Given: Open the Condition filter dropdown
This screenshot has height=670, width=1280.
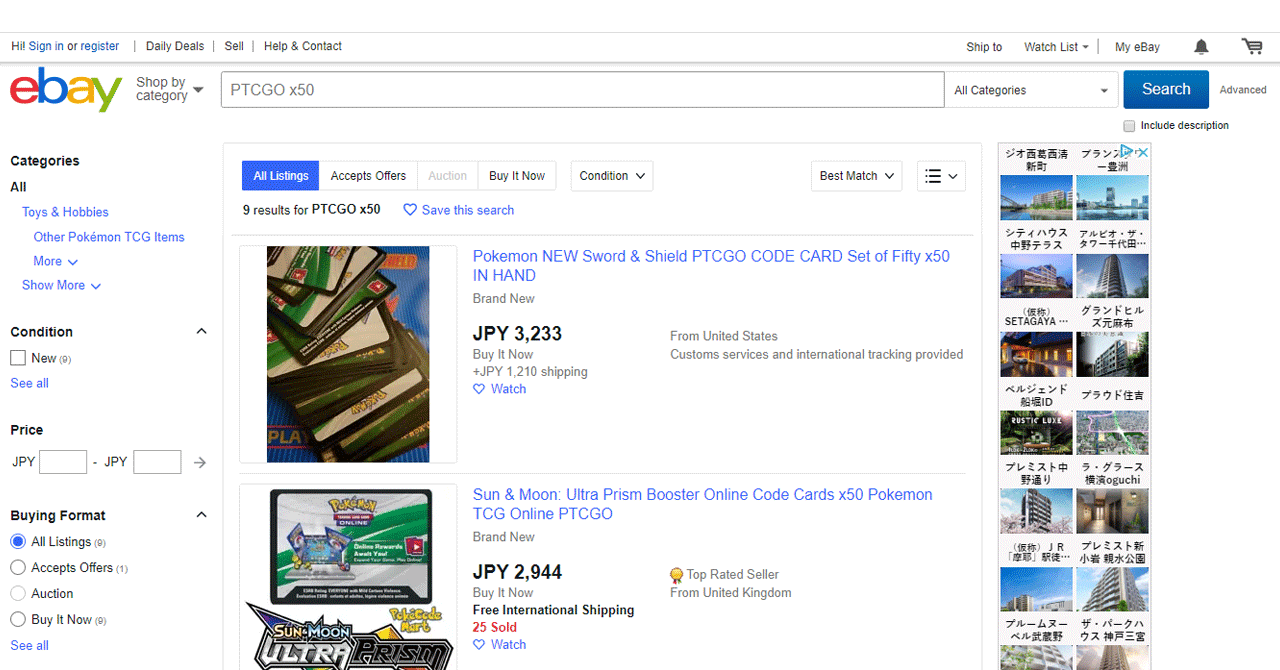Looking at the screenshot, I should 612,176.
